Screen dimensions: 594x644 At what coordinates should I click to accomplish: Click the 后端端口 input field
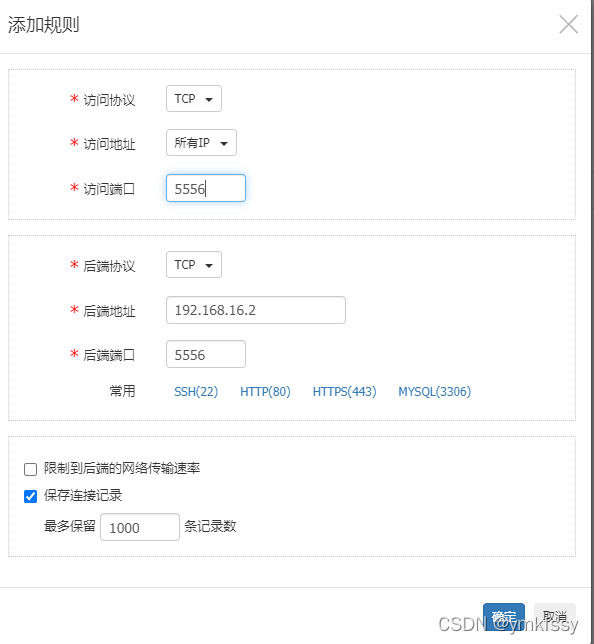[x=206, y=354]
